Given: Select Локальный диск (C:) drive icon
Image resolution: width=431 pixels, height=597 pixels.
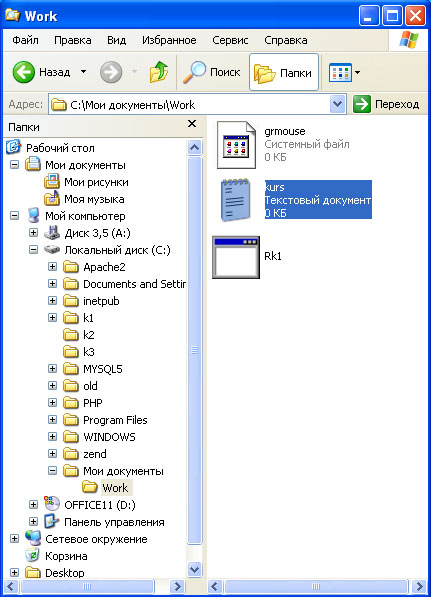Looking at the screenshot, I should (x=52, y=249).
